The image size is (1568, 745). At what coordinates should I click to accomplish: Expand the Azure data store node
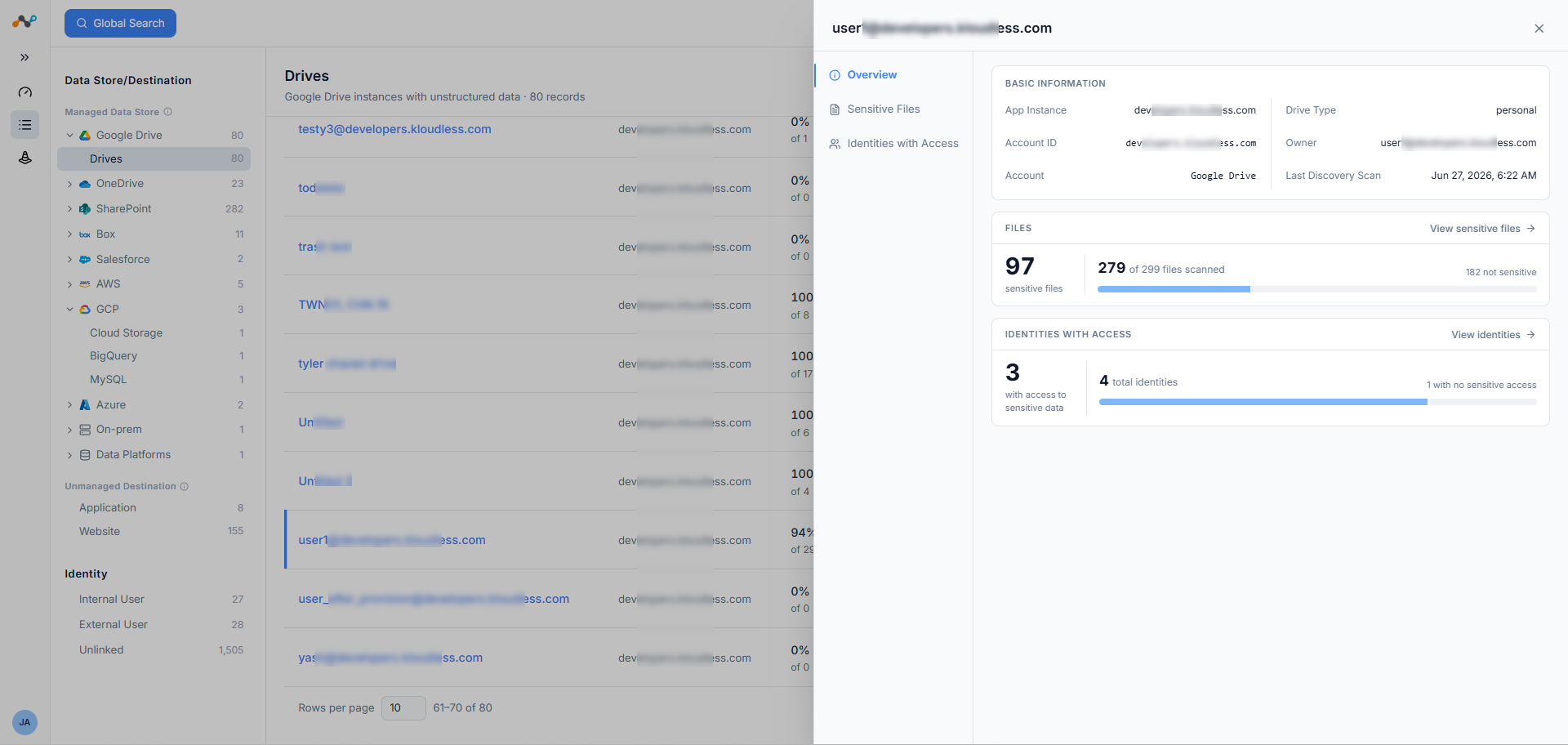pos(69,405)
